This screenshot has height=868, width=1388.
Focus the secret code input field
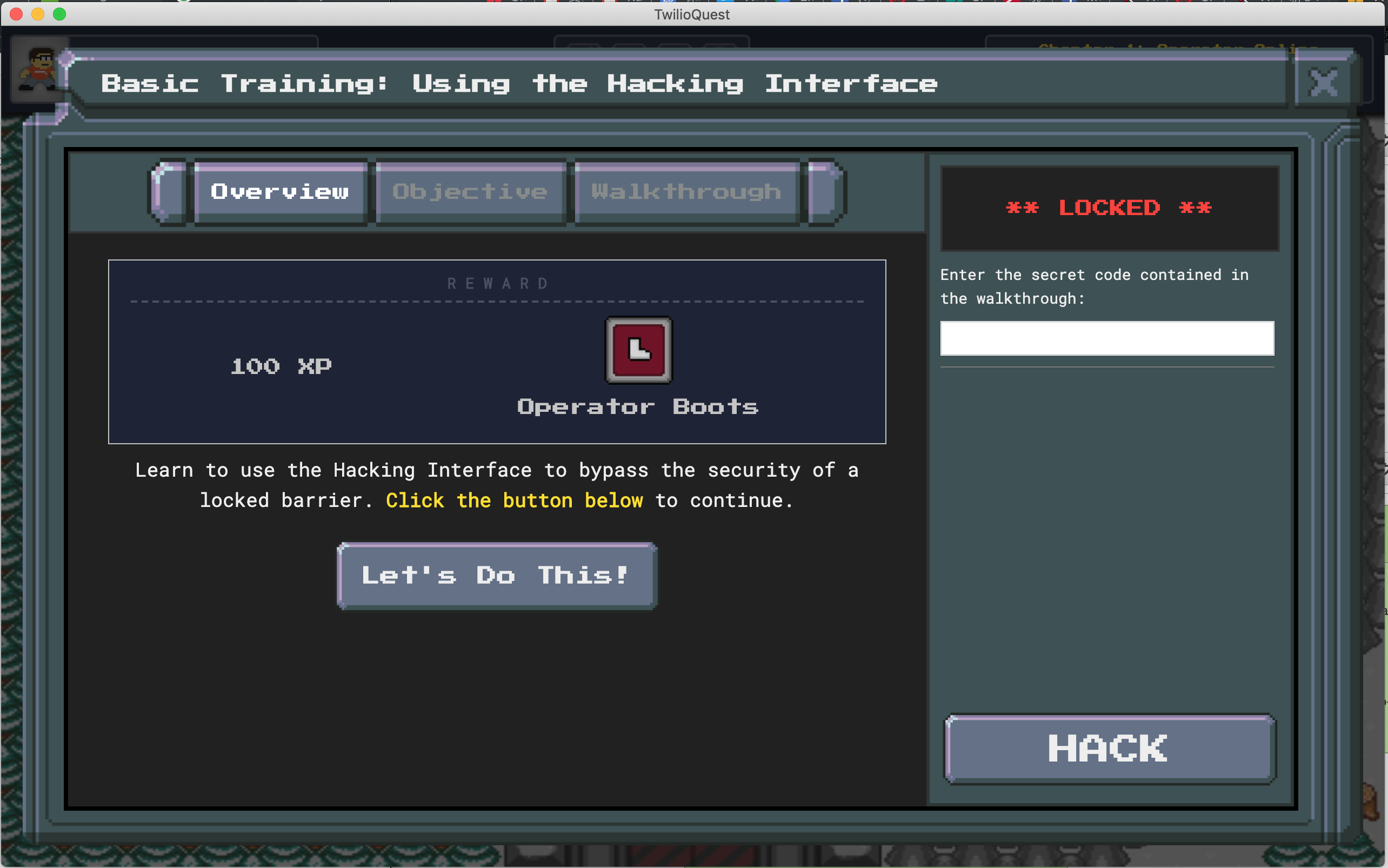[x=1106, y=339]
